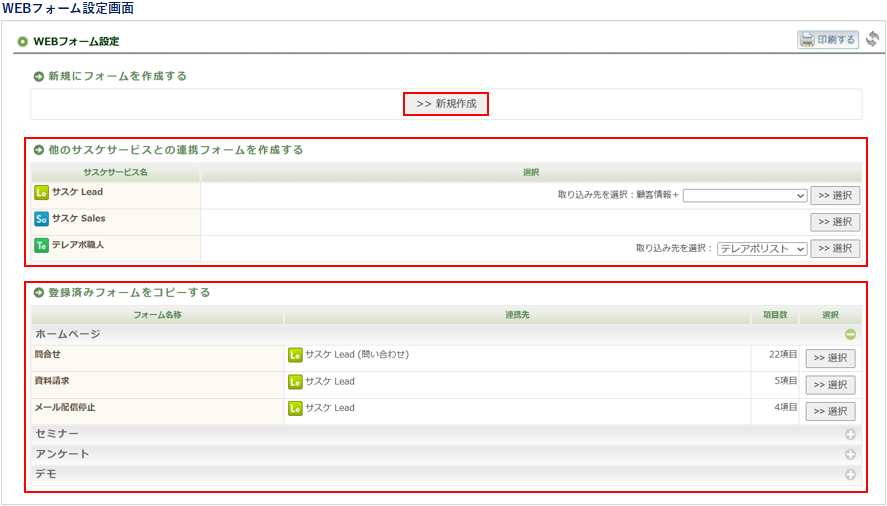Click the ホームページ group header
This screenshot has height=506, width=887.
(x=446, y=335)
